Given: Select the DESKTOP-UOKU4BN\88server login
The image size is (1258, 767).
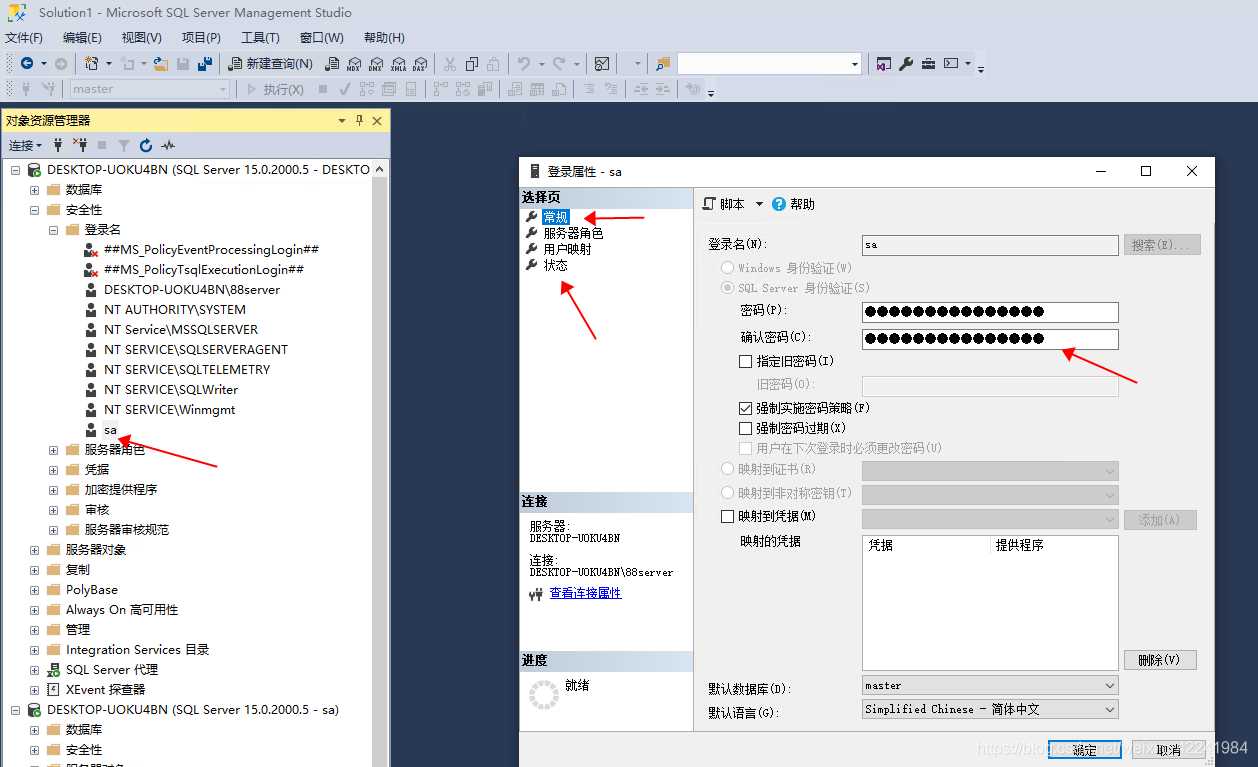Looking at the screenshot, I should point(192,290).
